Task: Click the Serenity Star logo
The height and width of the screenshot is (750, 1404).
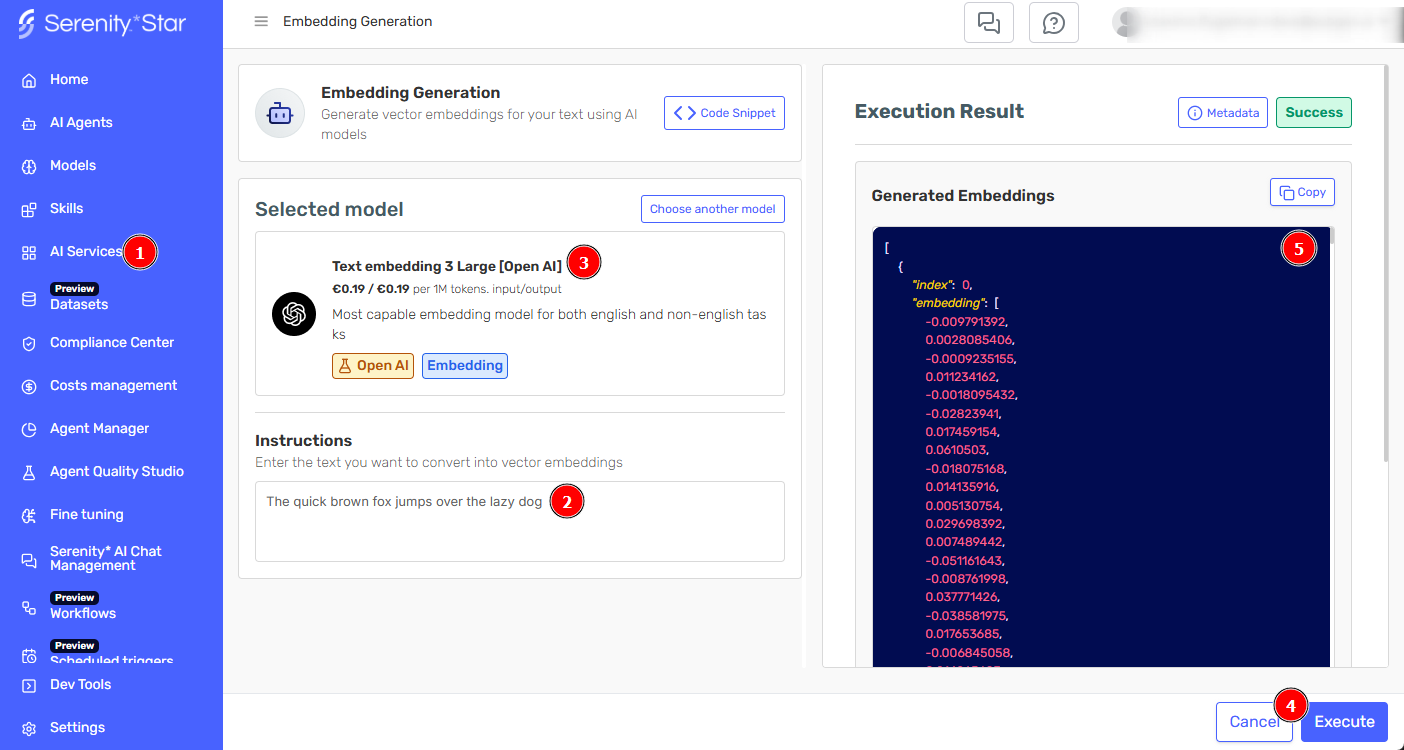Action: 100,22
